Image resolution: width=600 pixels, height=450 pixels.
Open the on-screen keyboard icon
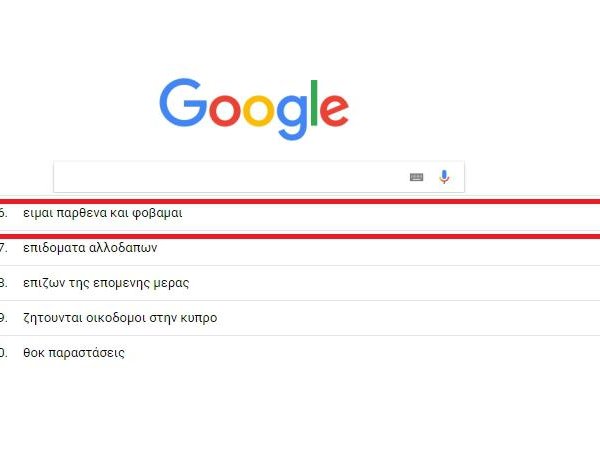pyautogui.click(x=417, y=177)
